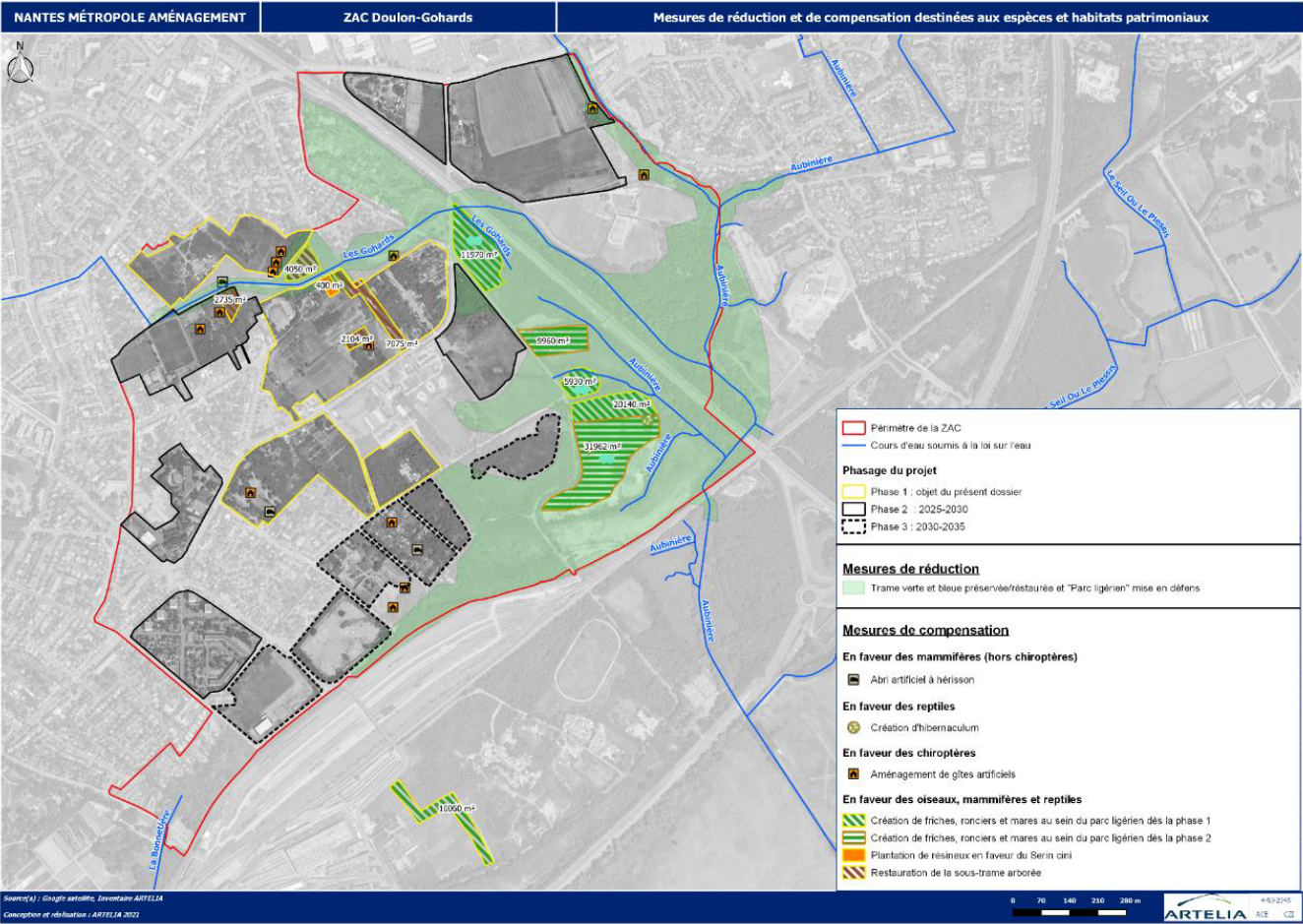This screenshot has width=1303, height=924.
Task: Click the NANTES MÉTROPOLE AMÉNAGEMENT header cell
Action: coord(130,18)
